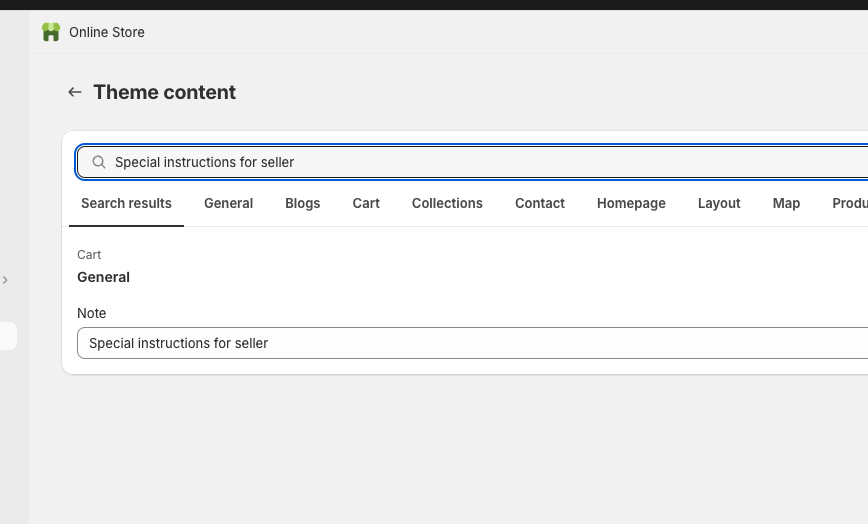Go back using the arrow beside Theme content
Screen dimensions: 868x524
coord(74,92)
